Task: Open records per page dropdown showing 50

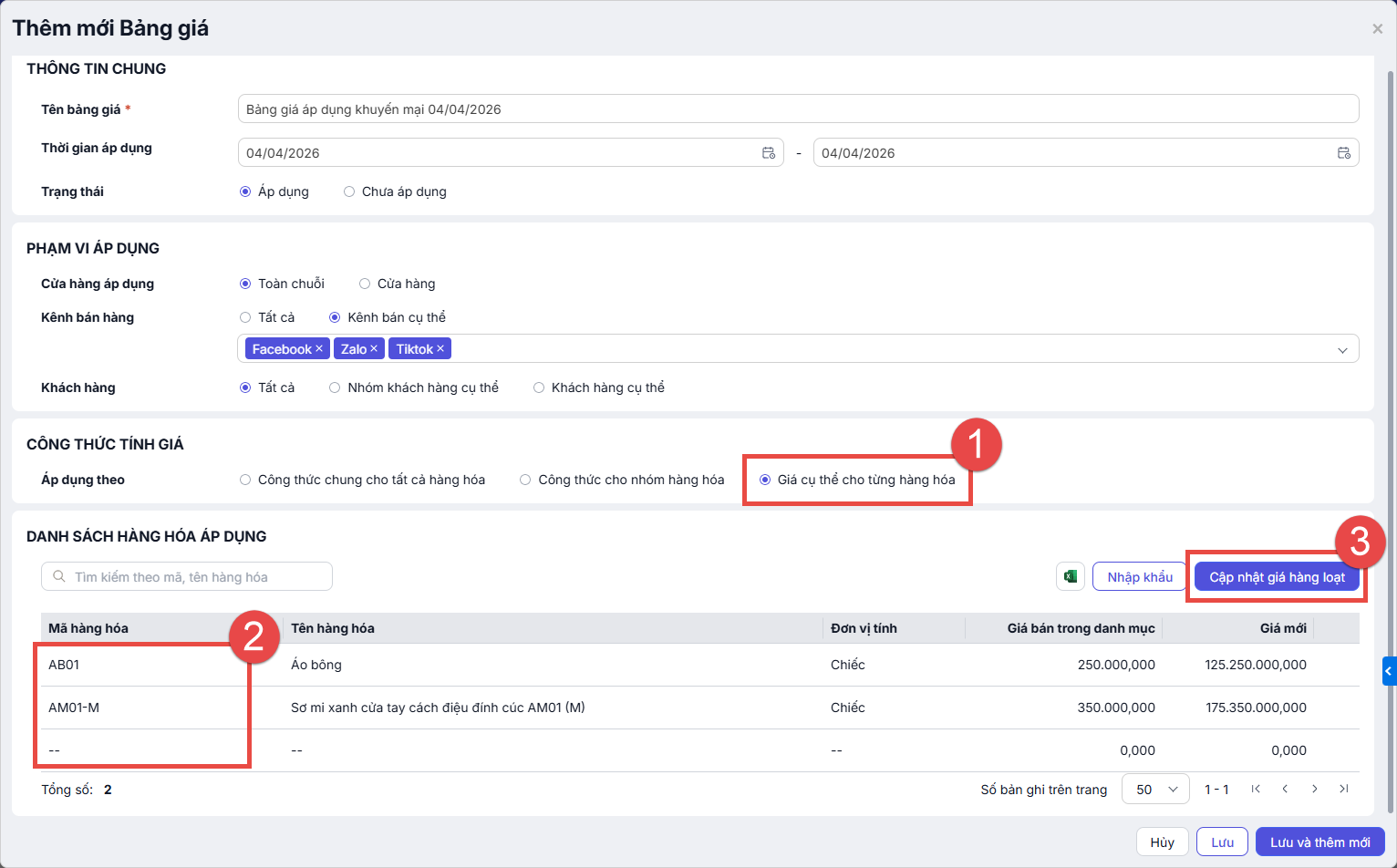Action: click(x=1155, y=790)
